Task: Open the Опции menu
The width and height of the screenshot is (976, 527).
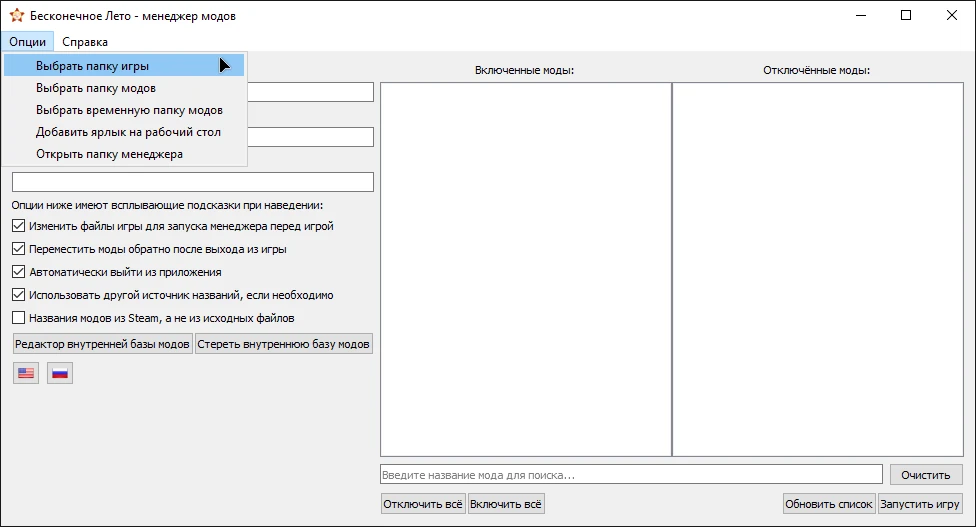Action: click(27, 42)
